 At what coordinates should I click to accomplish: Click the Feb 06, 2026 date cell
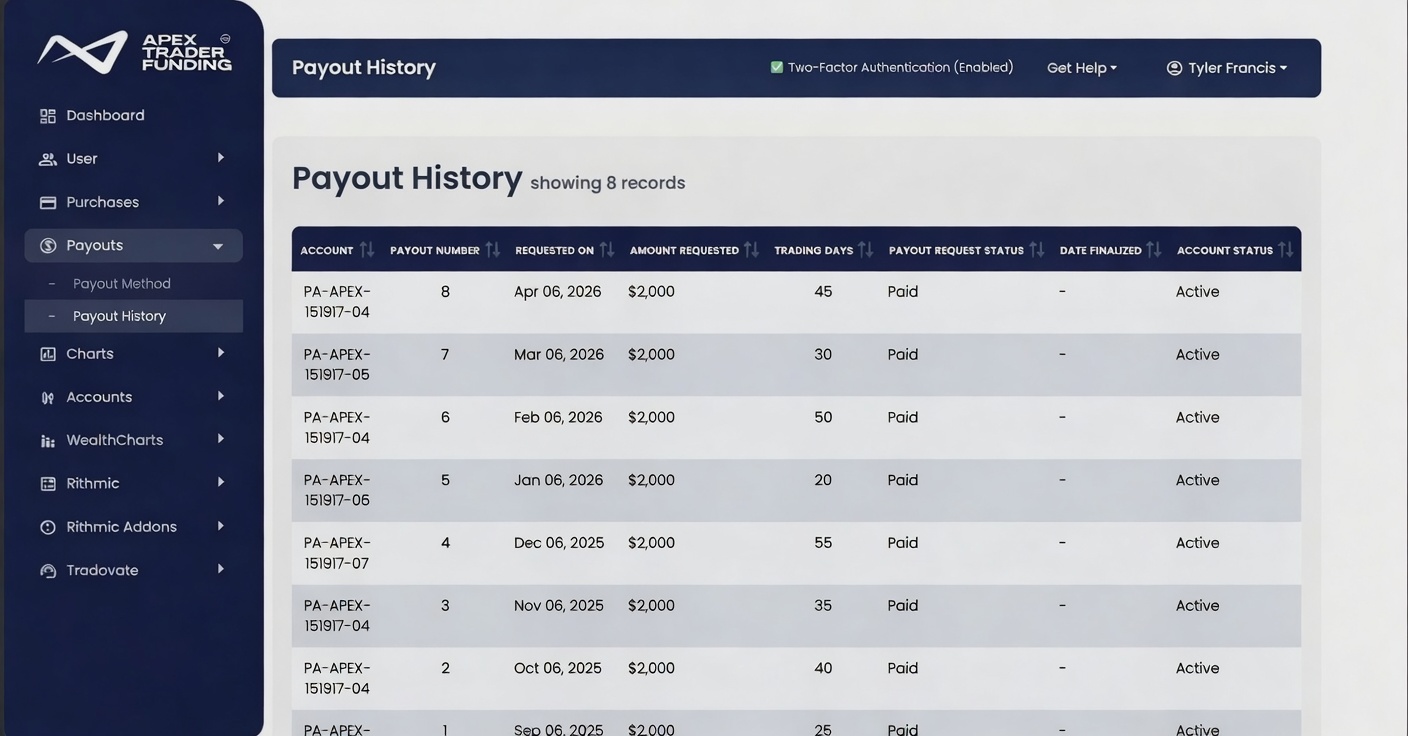tap(558, 418)
